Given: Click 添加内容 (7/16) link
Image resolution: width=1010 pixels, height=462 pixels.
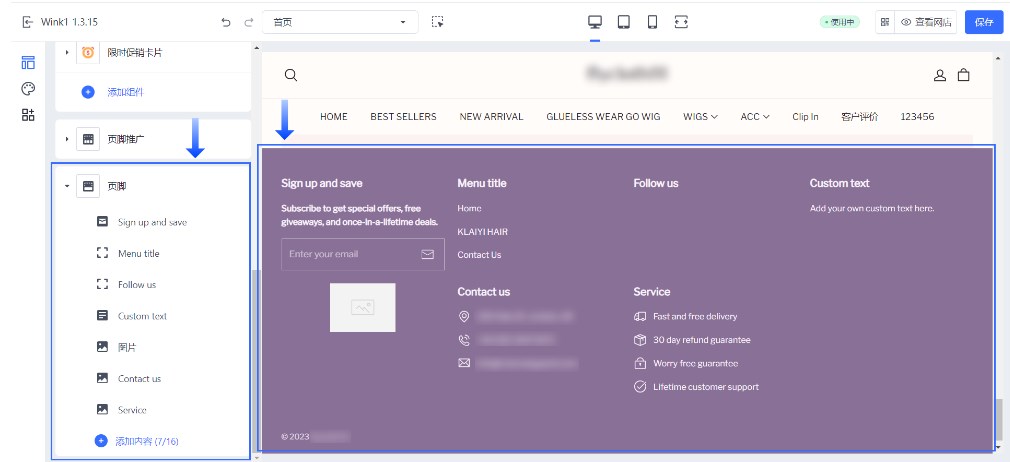Looking at the screenshot, I should 146,441.
